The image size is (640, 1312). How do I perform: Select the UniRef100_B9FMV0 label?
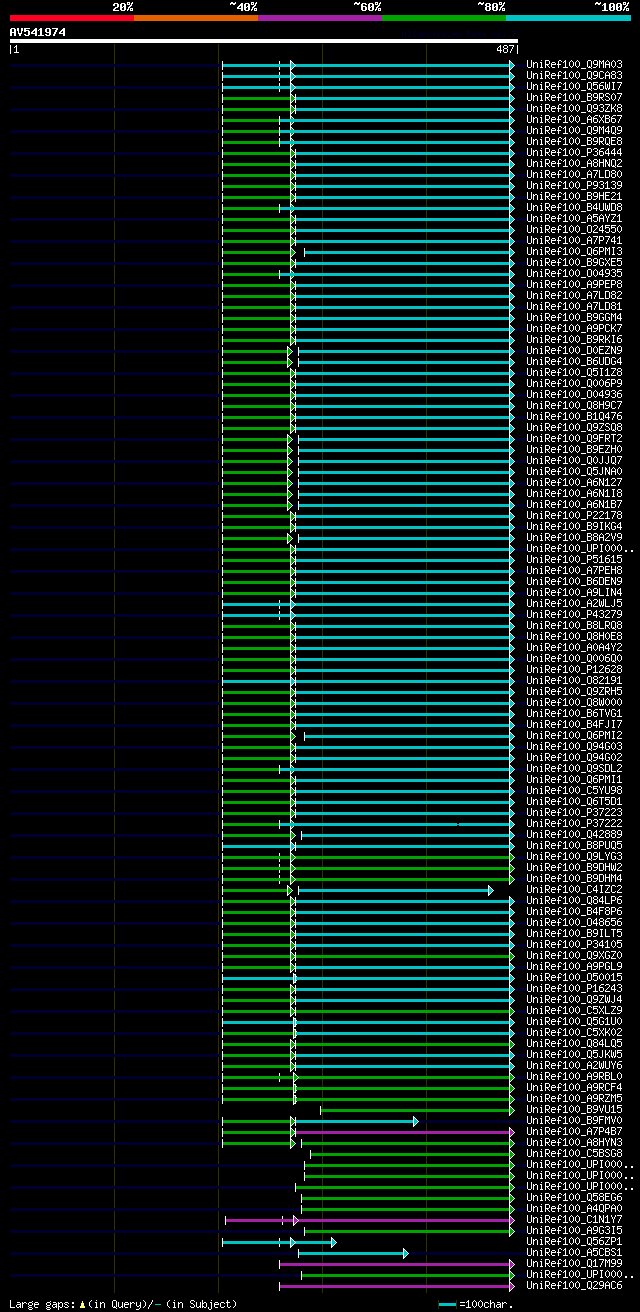click(574, 1120)
